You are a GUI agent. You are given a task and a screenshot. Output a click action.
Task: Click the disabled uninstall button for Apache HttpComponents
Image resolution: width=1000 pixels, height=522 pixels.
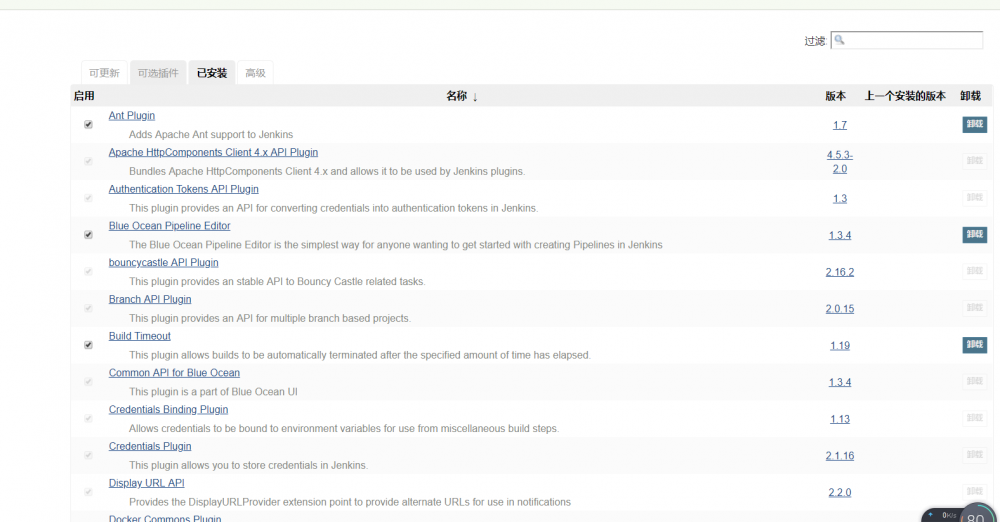click(974, 161)
